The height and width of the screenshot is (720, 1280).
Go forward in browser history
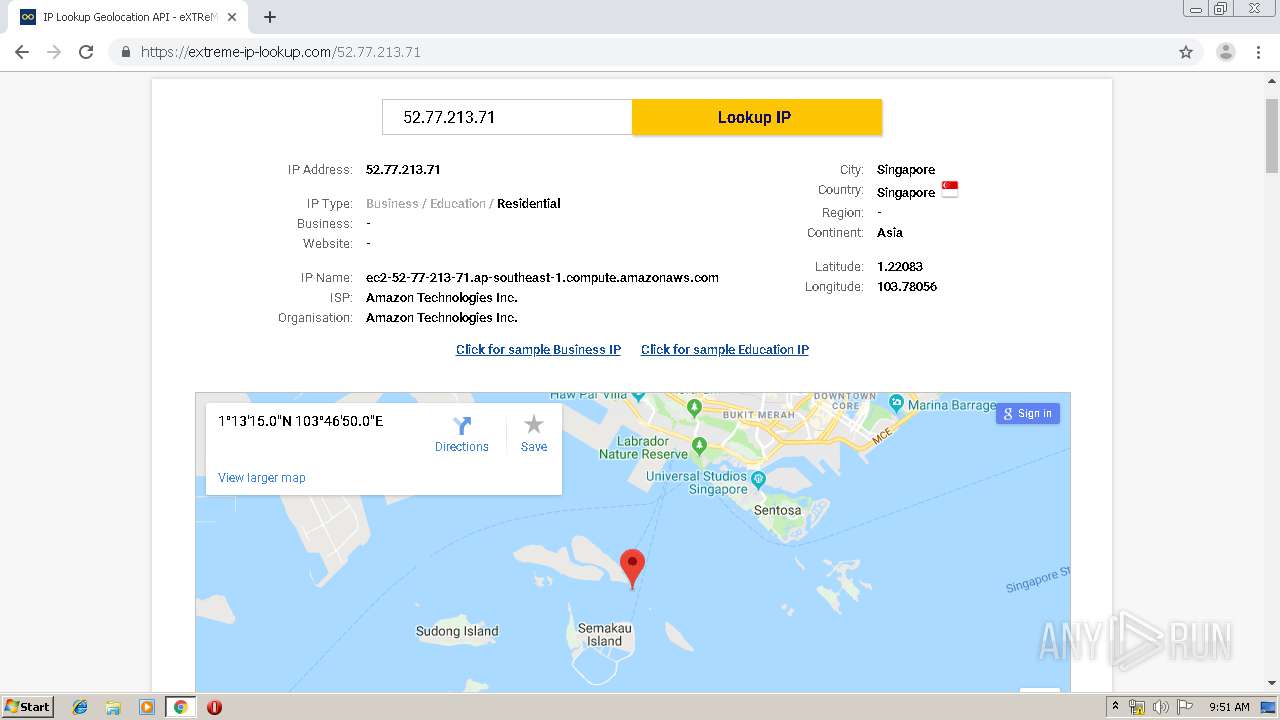tap(54, 52)
